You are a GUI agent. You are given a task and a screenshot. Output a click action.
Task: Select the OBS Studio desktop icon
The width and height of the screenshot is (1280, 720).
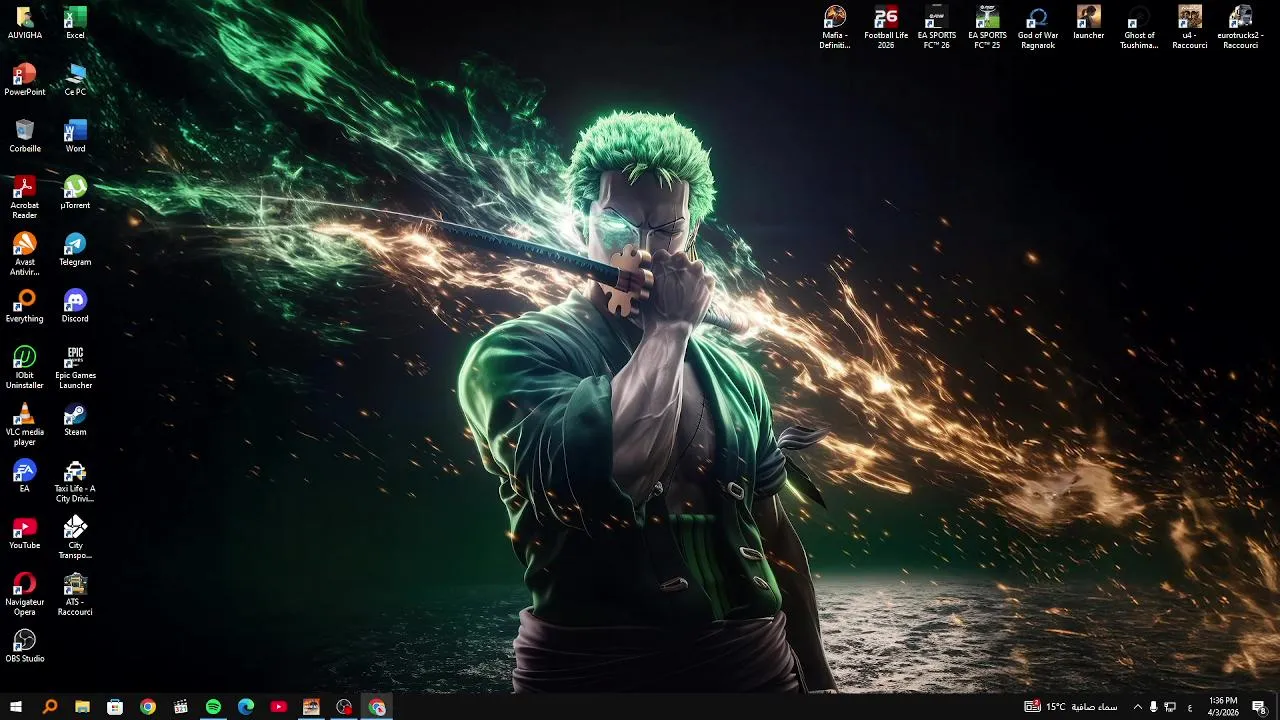[x=24, y=647]
